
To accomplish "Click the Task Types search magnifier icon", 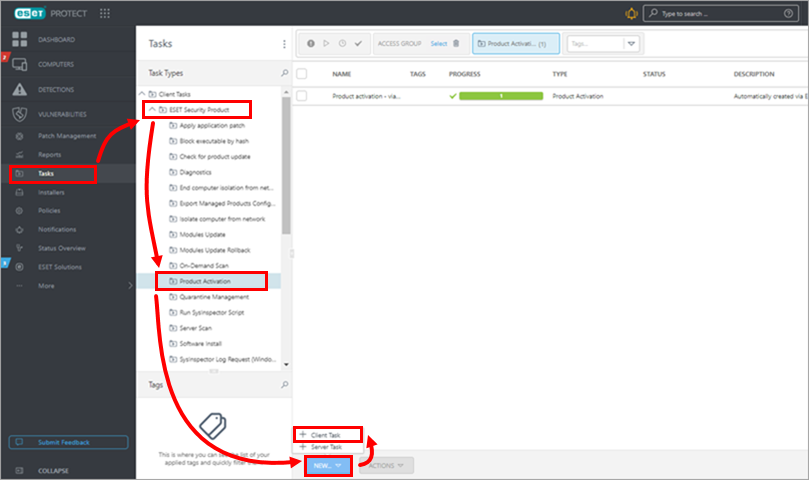I will pos(284,73).
